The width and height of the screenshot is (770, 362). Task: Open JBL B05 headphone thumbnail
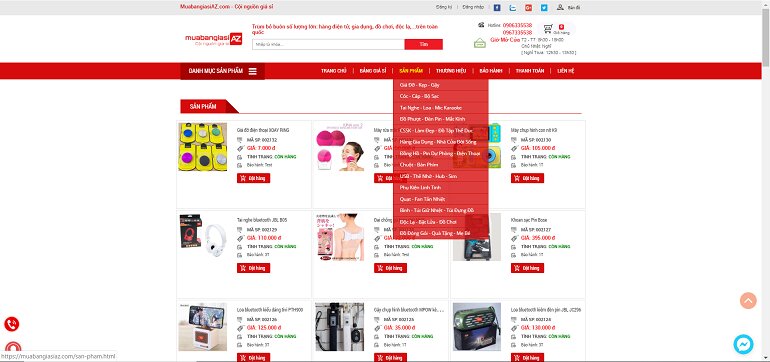(x=203, y=237)
